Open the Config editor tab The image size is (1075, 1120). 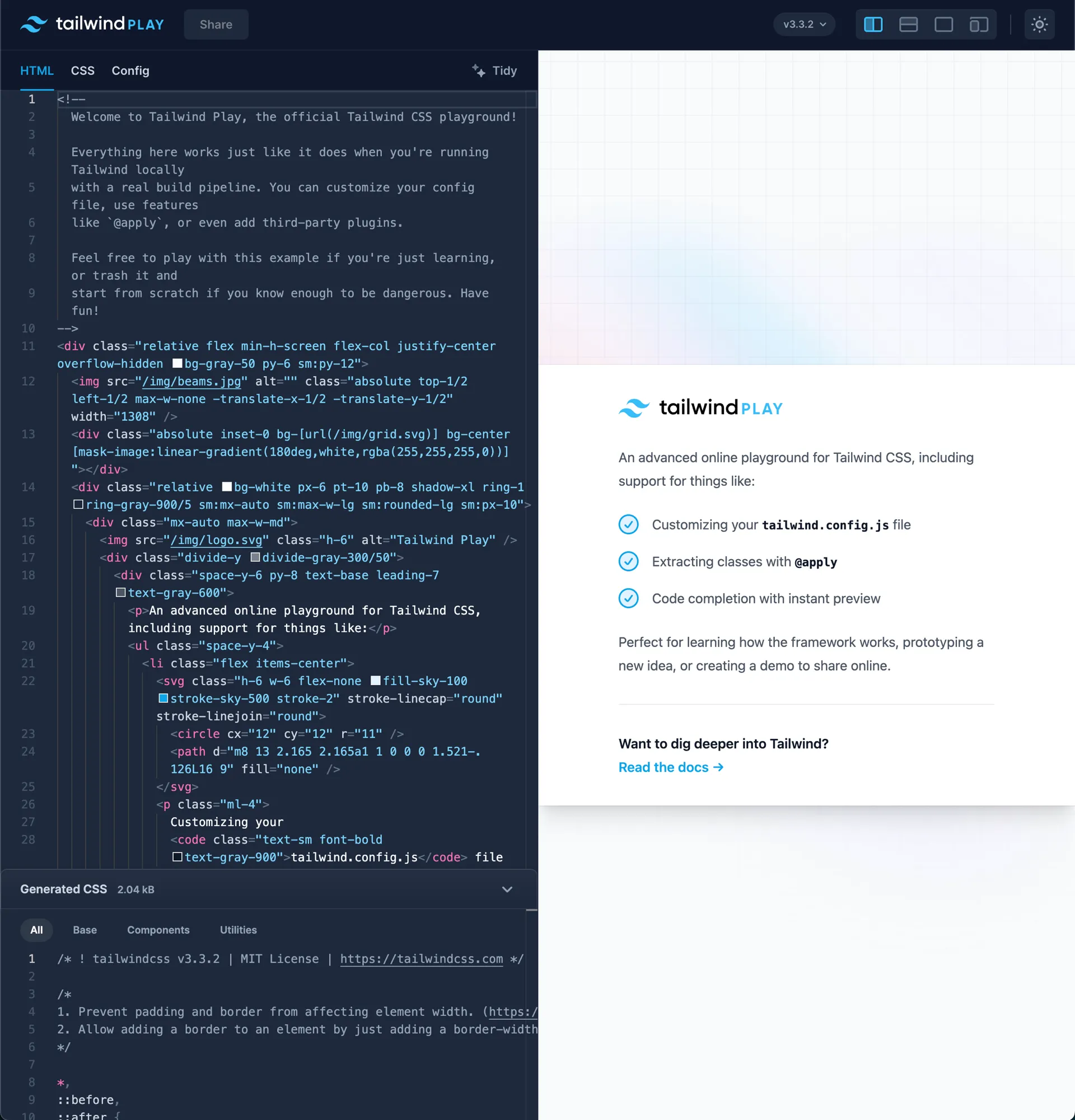[130, 71]
